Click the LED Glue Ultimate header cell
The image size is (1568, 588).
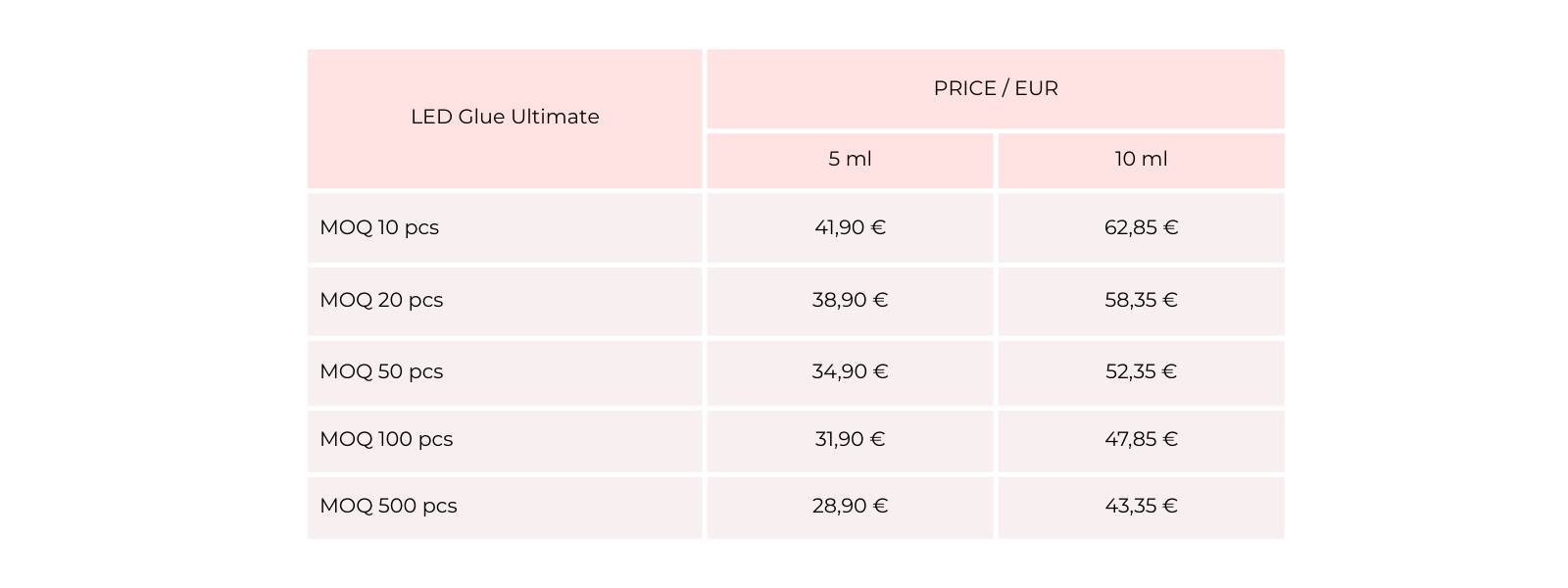[x=505, y=117]
